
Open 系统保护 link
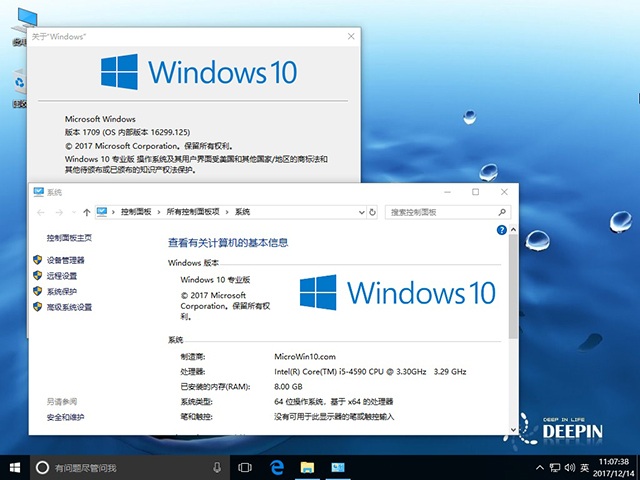pos(62,291)
